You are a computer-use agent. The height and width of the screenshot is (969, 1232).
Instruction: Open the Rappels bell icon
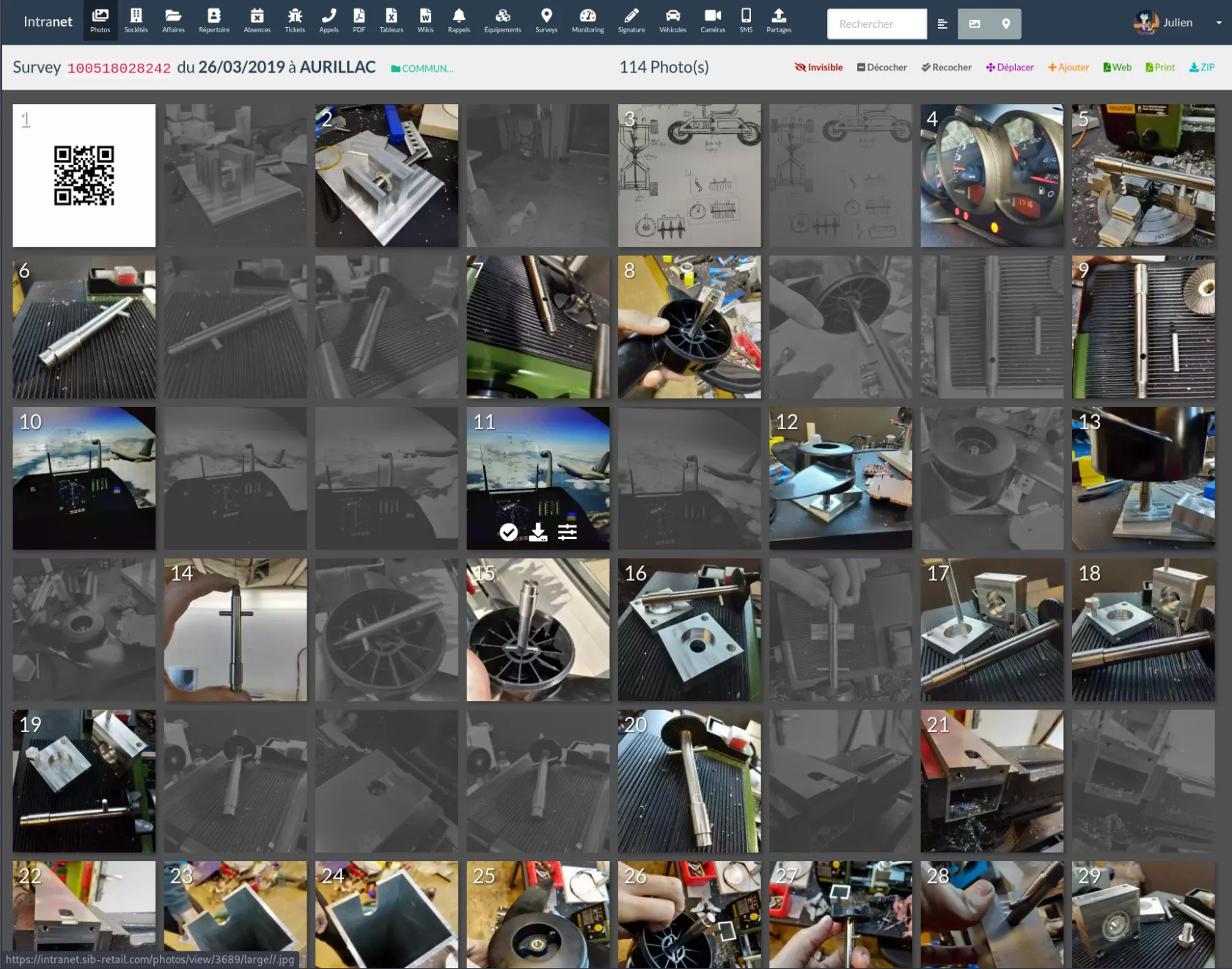(x=458, y=21)
